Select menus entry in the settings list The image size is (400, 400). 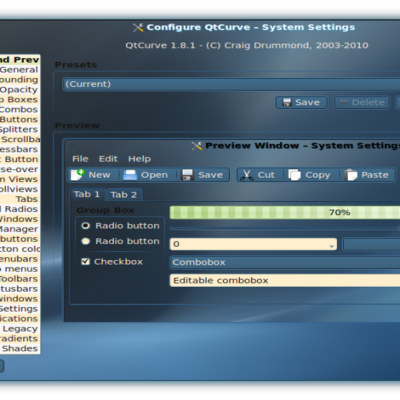[19, 269]
